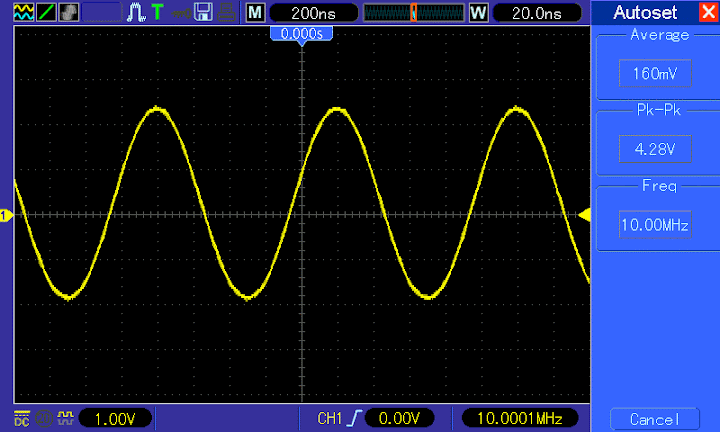This screenshot has height=432, width=720.
Task: Click the floppy disk save icon
Action: 203,12
